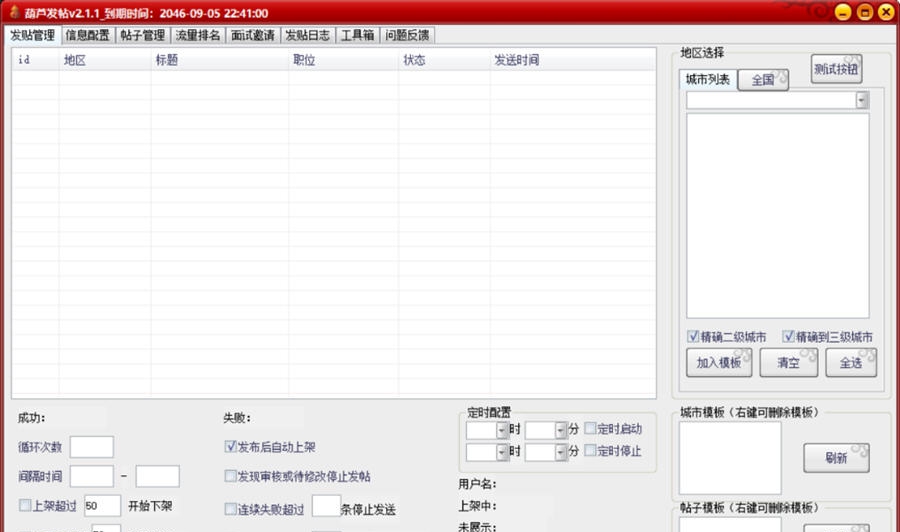
Task: Close the 葫芦发帖 window
Action: click(x=886, y=12)
